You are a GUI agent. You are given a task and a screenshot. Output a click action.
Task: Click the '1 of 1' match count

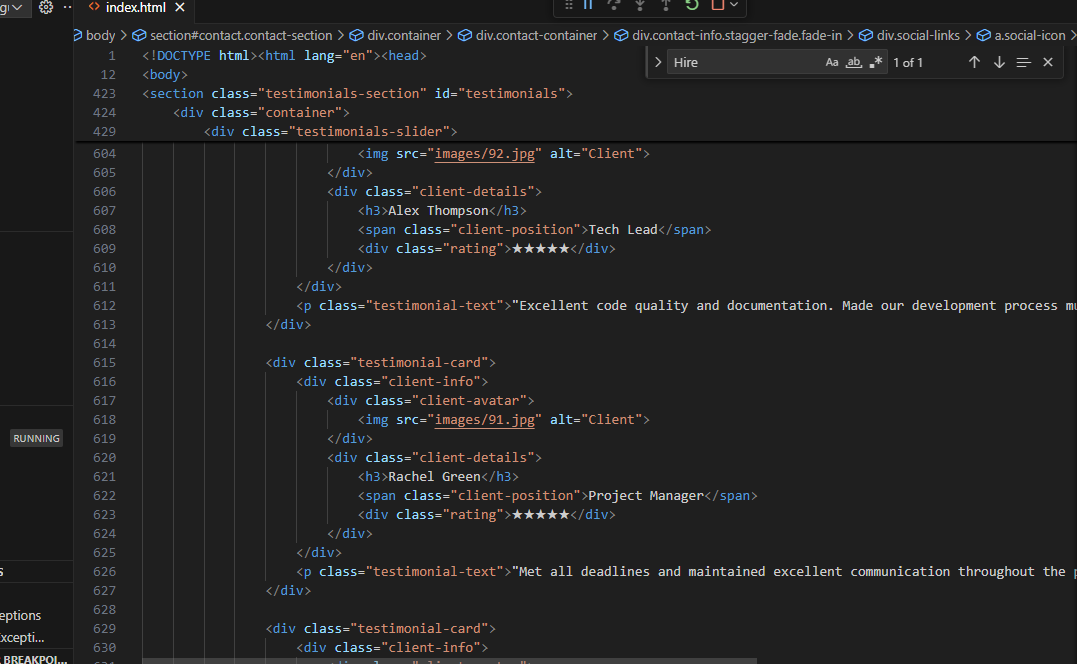pyautogui.click(x=908, y=62)
